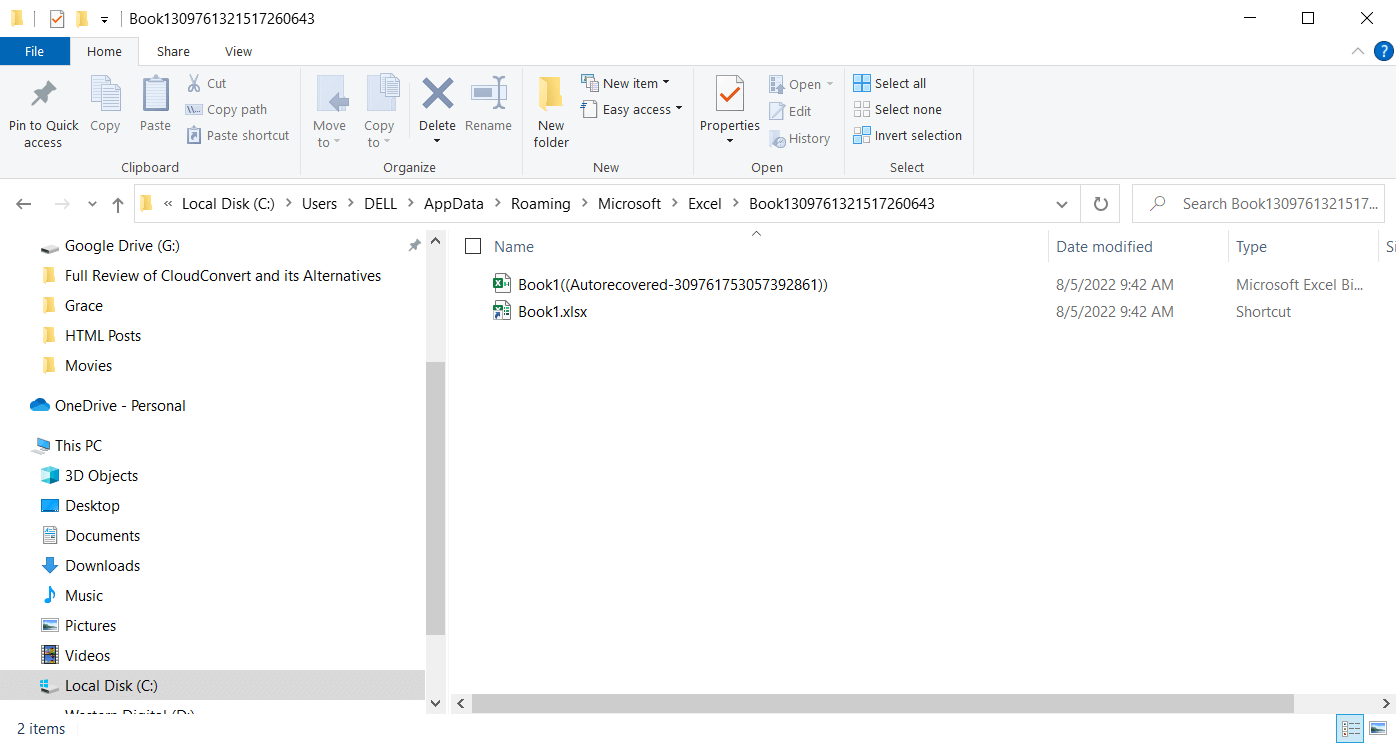Open the address bar history dropdown arrow
1396x743 pixels.
pos(1061,203)
